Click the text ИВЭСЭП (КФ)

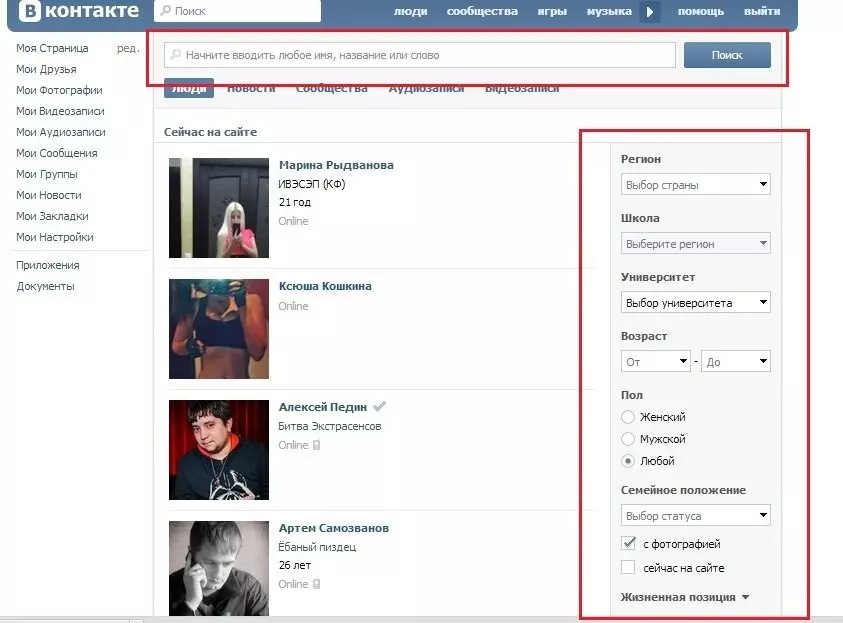coord(312,184)
